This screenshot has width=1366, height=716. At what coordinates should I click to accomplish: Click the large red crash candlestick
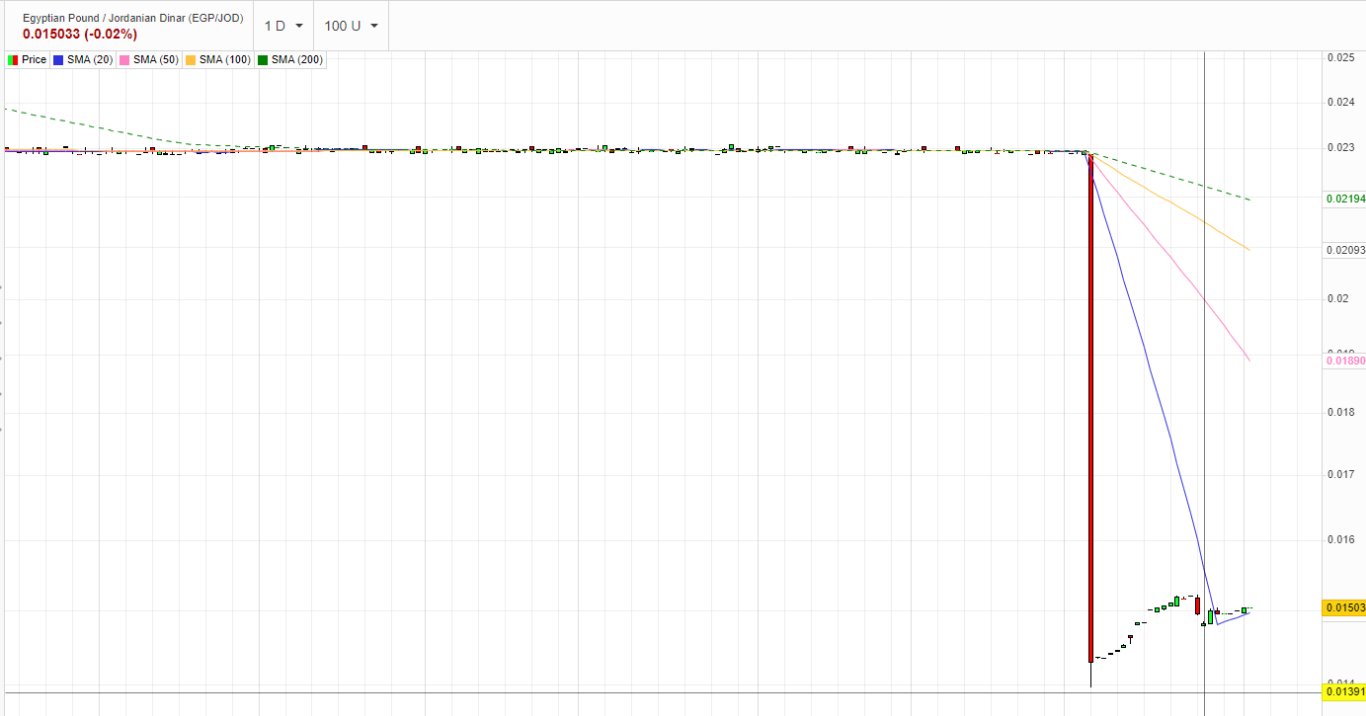(1090, 407)
